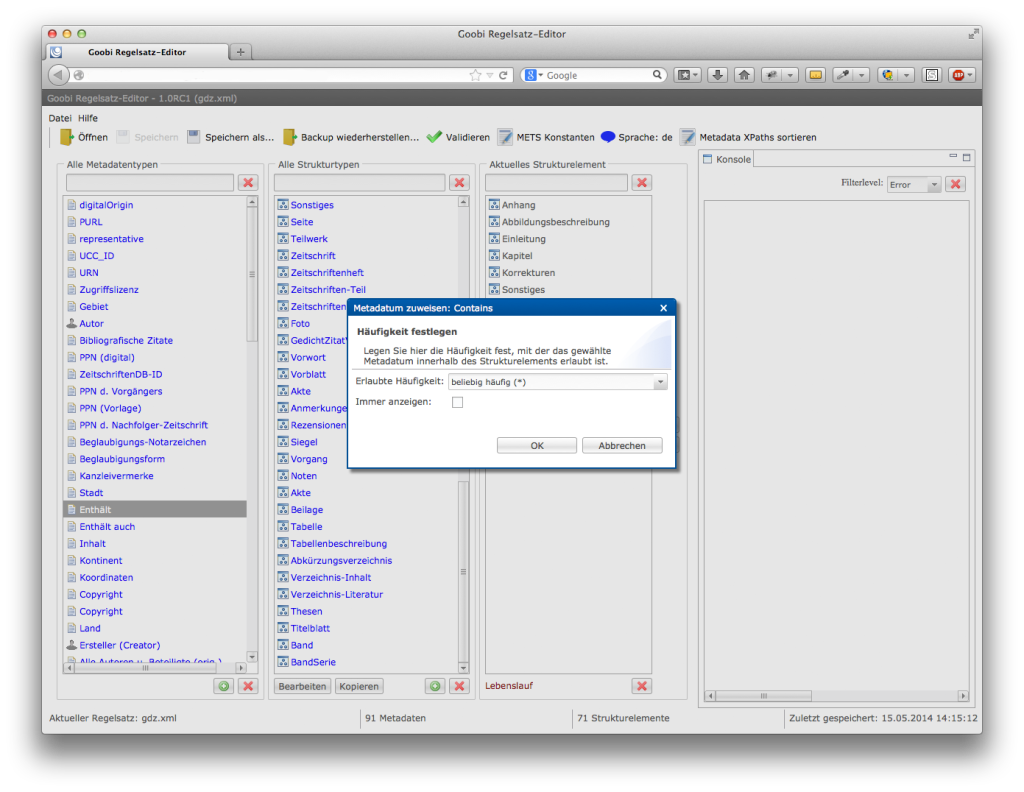1024x792 pixels.
Task: Click the Kopieren button
Action: [x=359, y=686]
